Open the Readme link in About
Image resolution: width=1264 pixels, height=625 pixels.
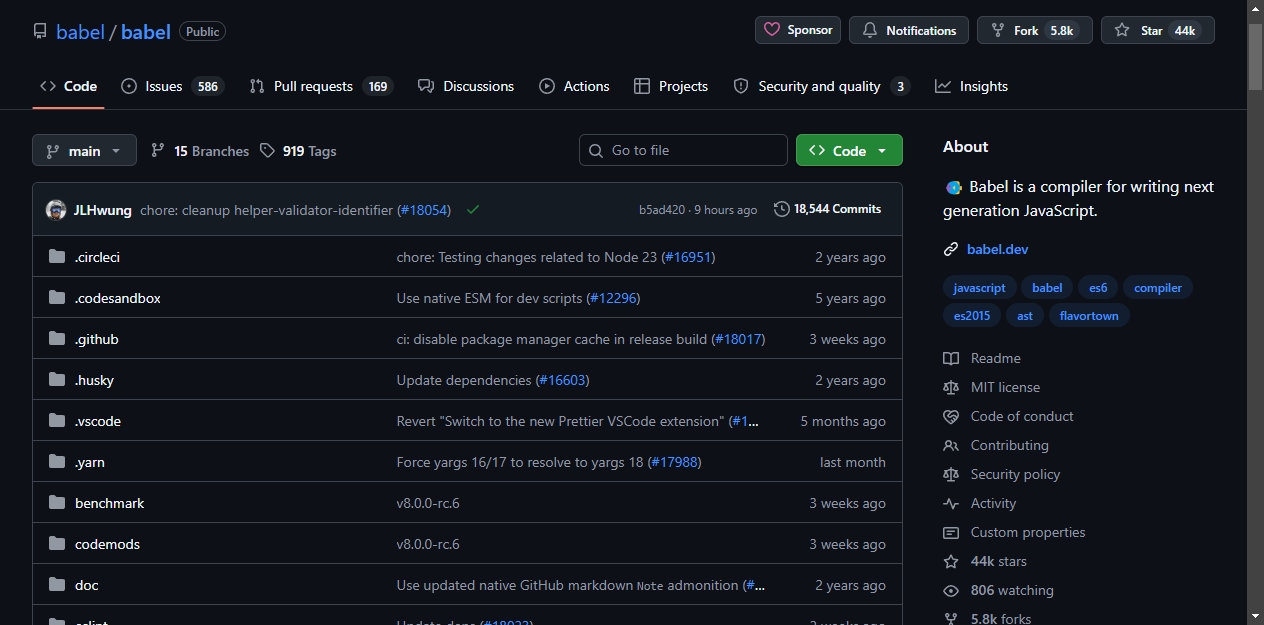(x=983, y=358)
